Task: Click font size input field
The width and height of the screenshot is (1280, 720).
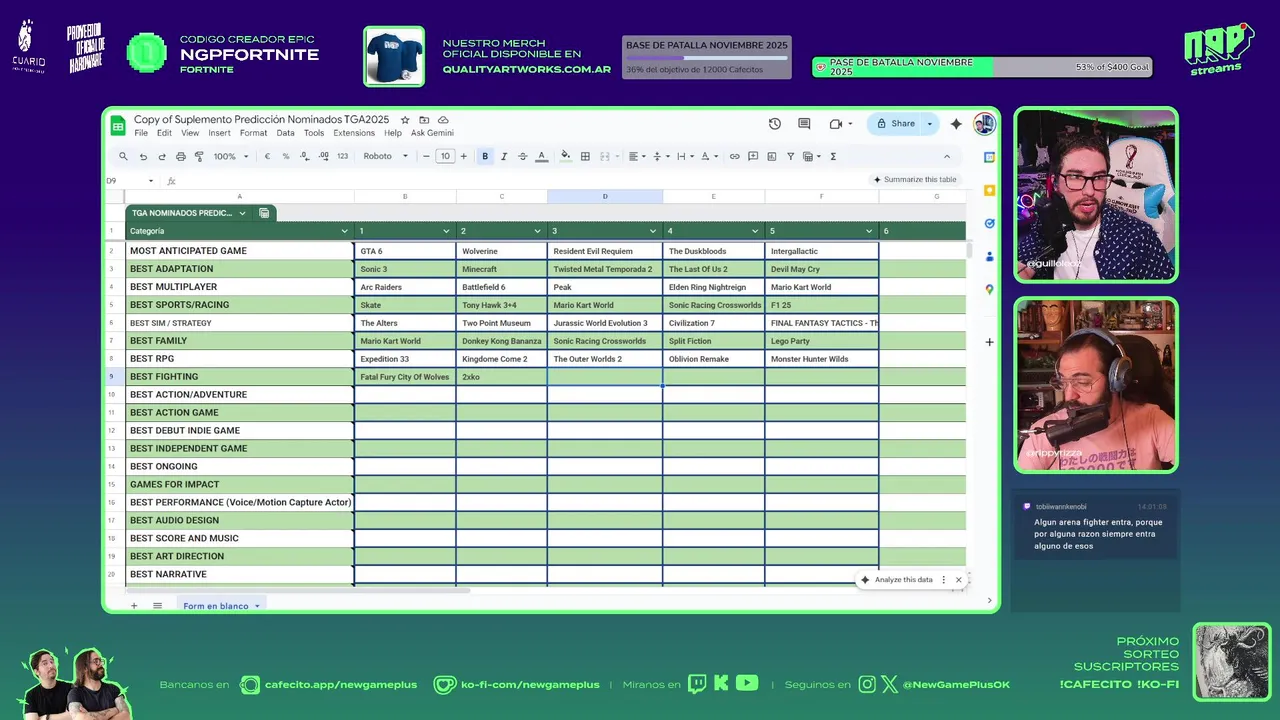Action: pos(445,156)
